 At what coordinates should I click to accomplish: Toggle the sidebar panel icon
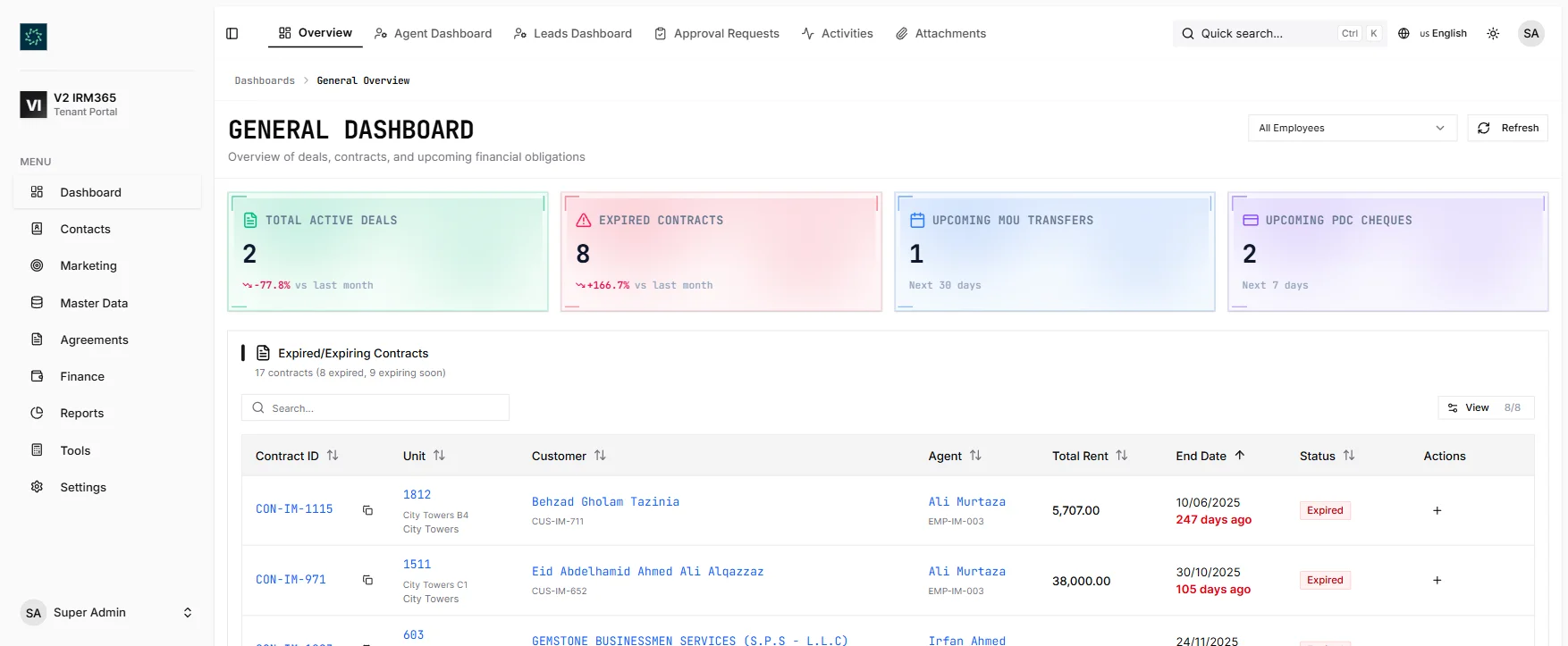232,34
